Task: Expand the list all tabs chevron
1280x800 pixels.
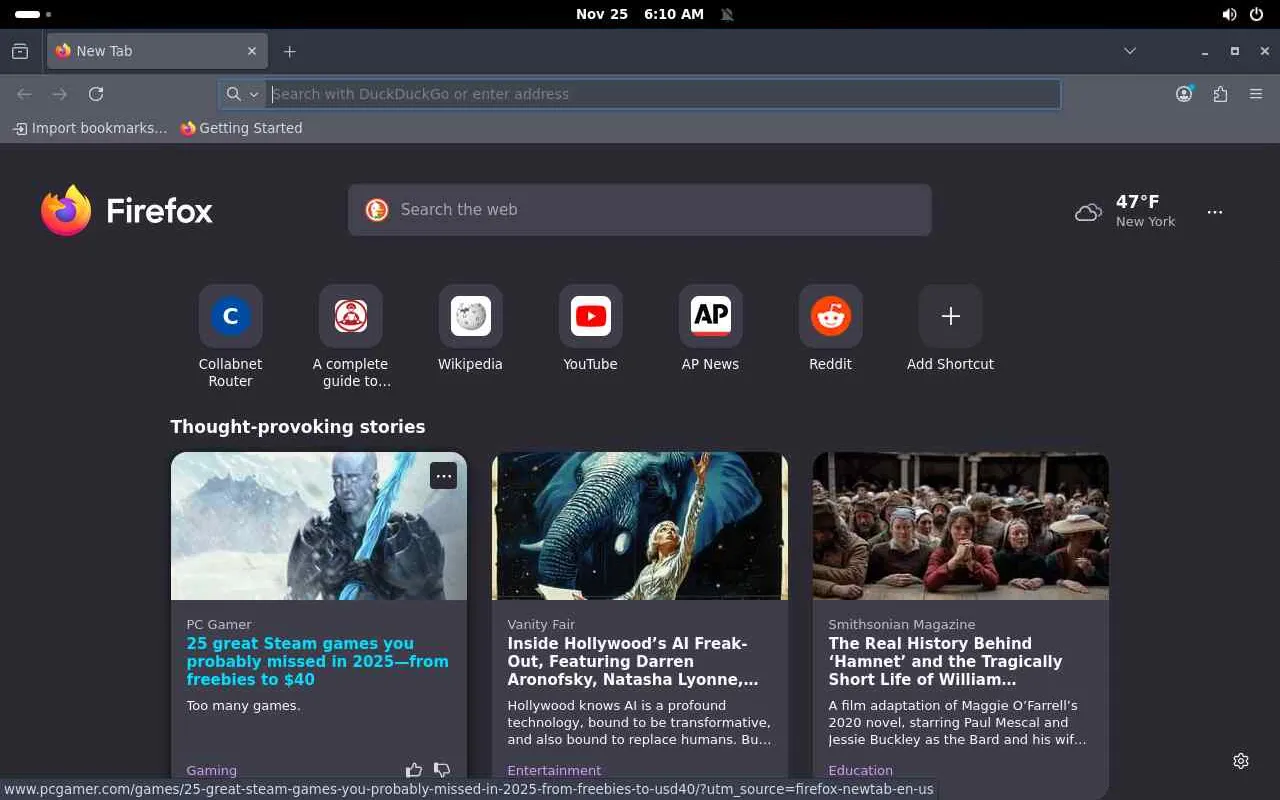Action: point(1130,51)
